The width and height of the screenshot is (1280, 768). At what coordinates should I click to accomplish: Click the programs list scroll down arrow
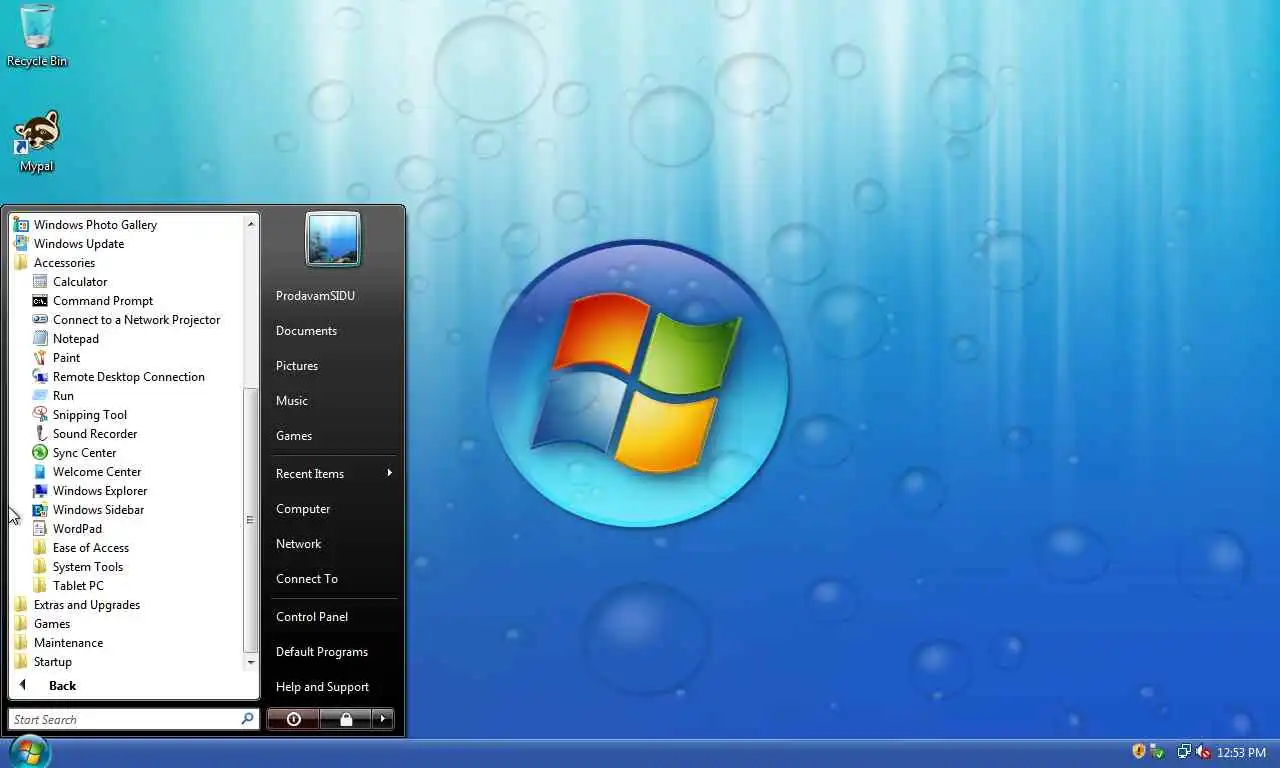click(251, 662)
